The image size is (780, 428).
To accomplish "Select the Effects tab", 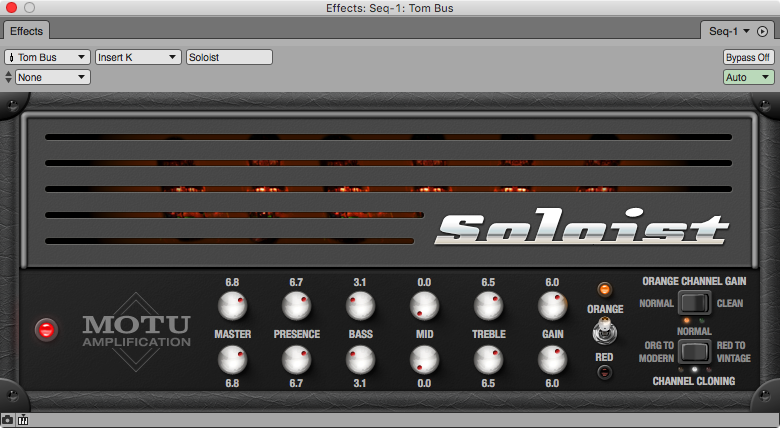I will (x=26, y=31).
